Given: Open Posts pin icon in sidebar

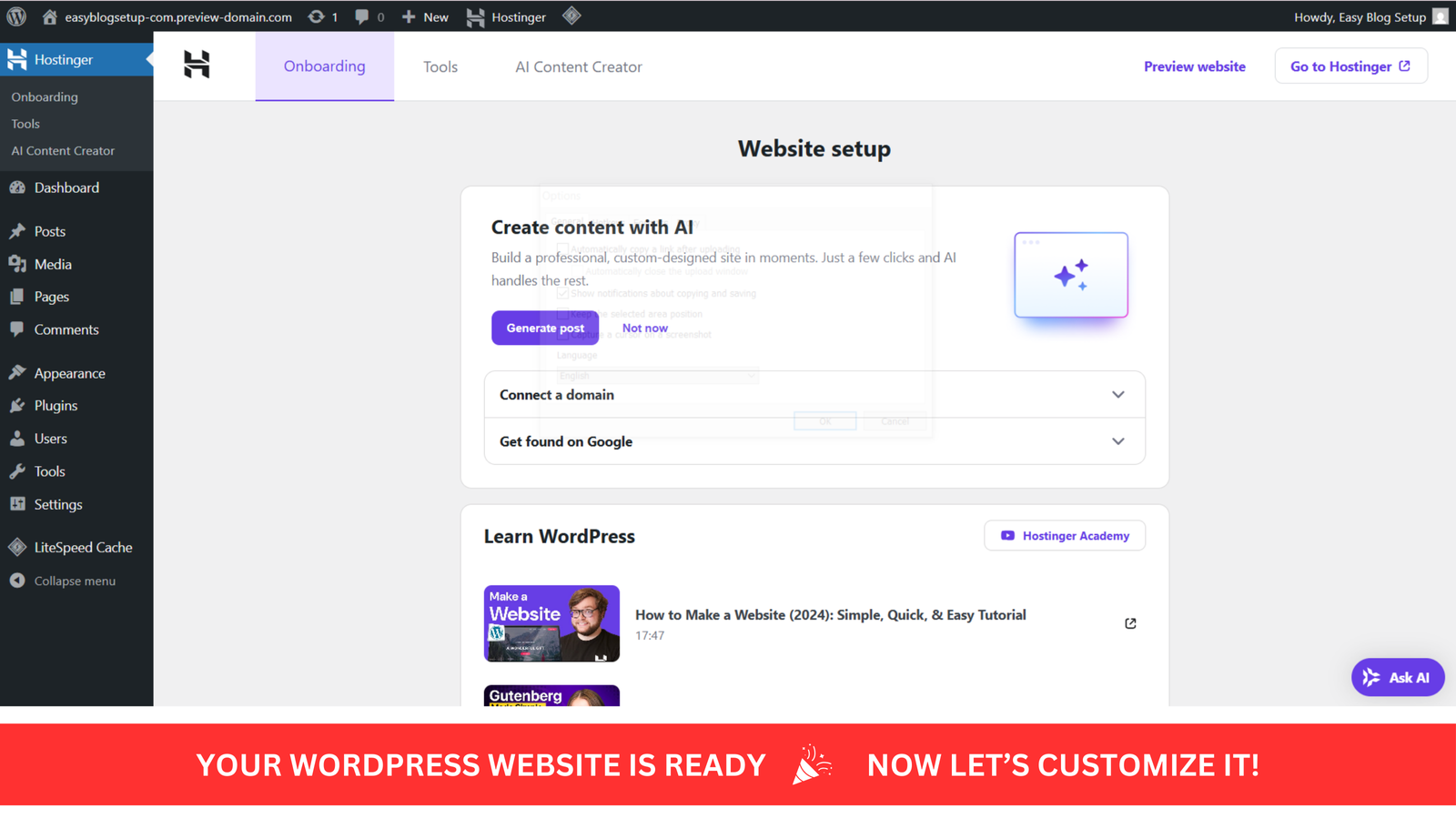Looking at the screenshot, I should (17, 231).
